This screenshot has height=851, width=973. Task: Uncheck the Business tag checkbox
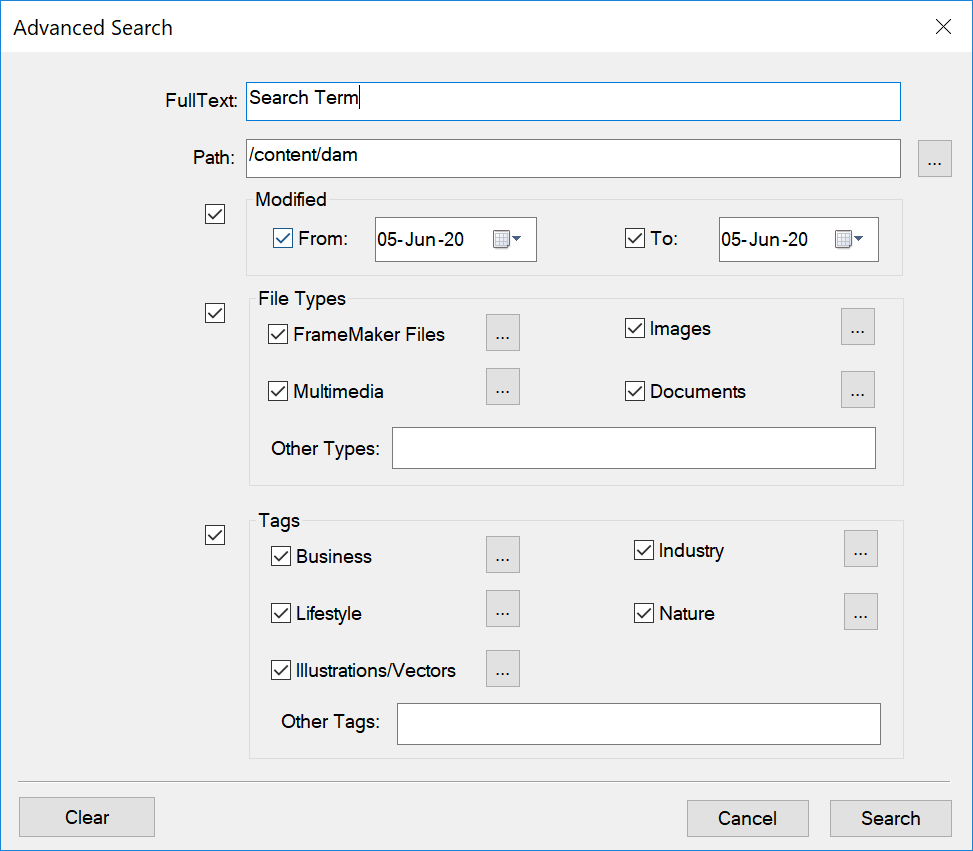point(281,556)
